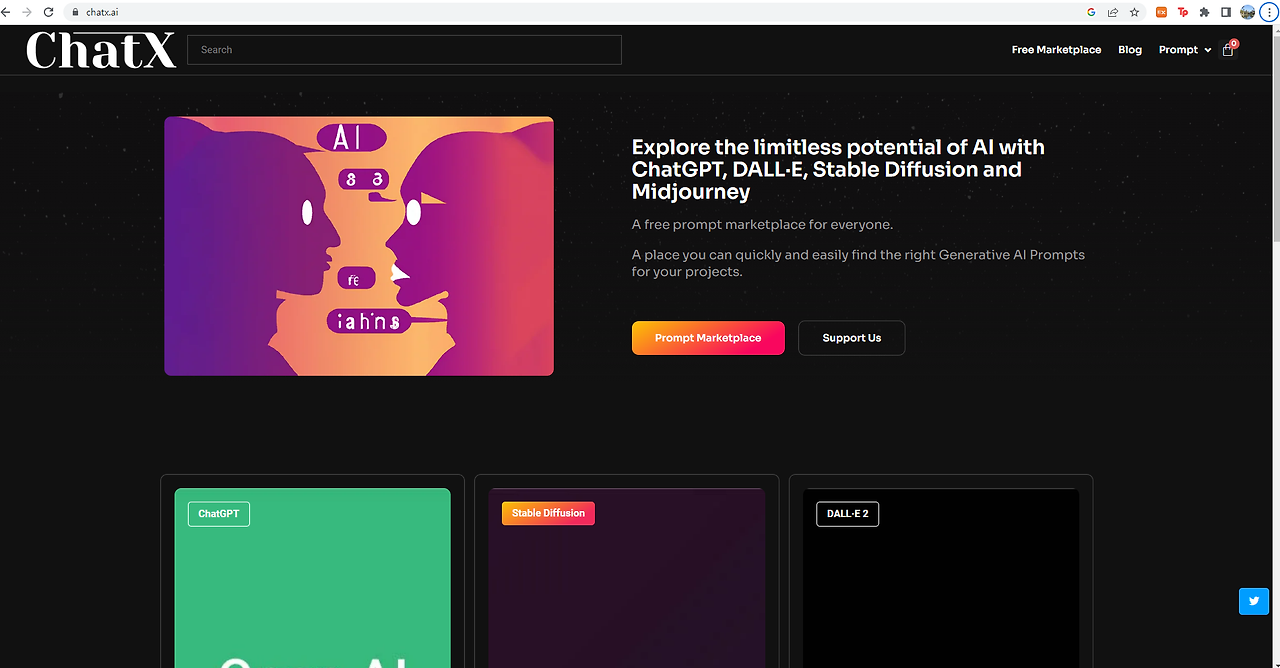This screenshot has height=668, width=1280.
Task: Open the red Tp extension
Action: [1183, 12]
